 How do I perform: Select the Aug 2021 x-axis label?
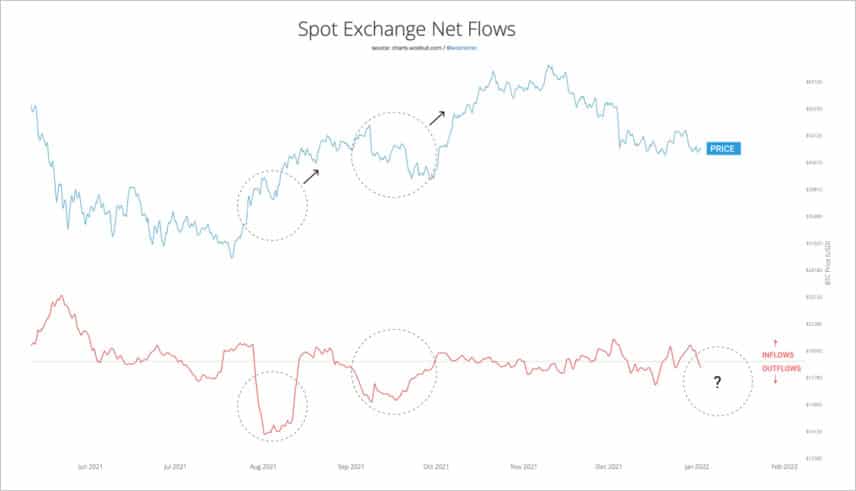[263, 466]
